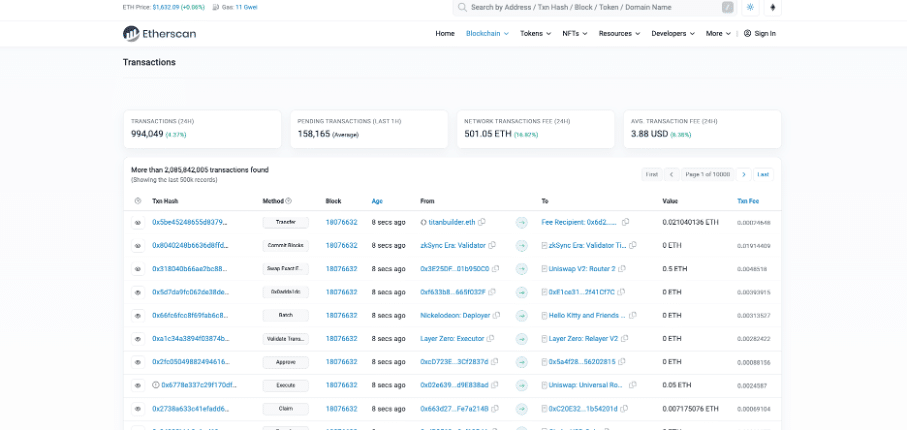Viewport: 908px width, 430px height.
Task: Open transaction hash 0xa1c34a3894f03874b
Action: pyautogui.click(x=191, y=339)
